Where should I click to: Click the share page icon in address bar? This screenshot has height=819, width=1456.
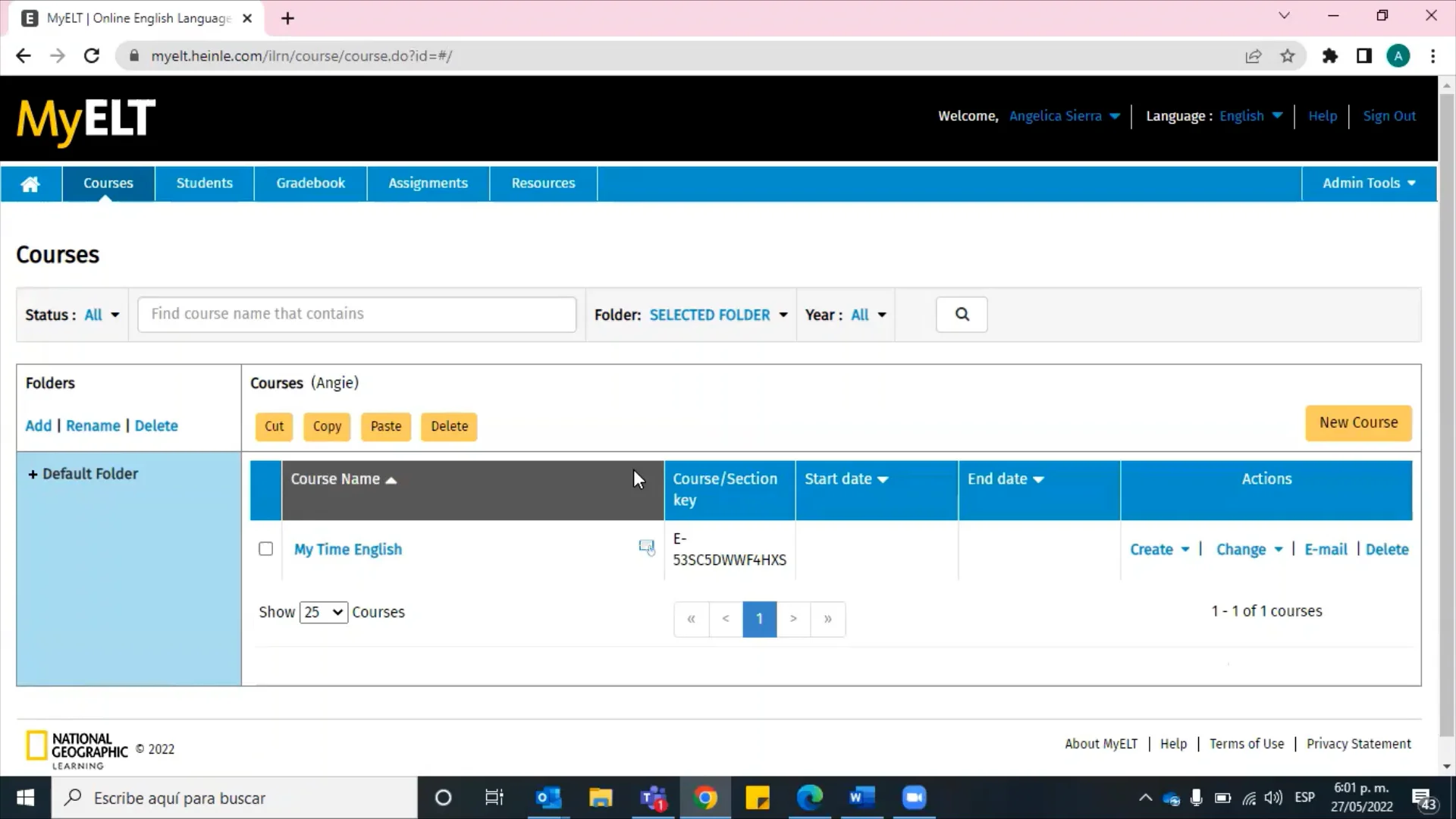[x=1254, y=56]
